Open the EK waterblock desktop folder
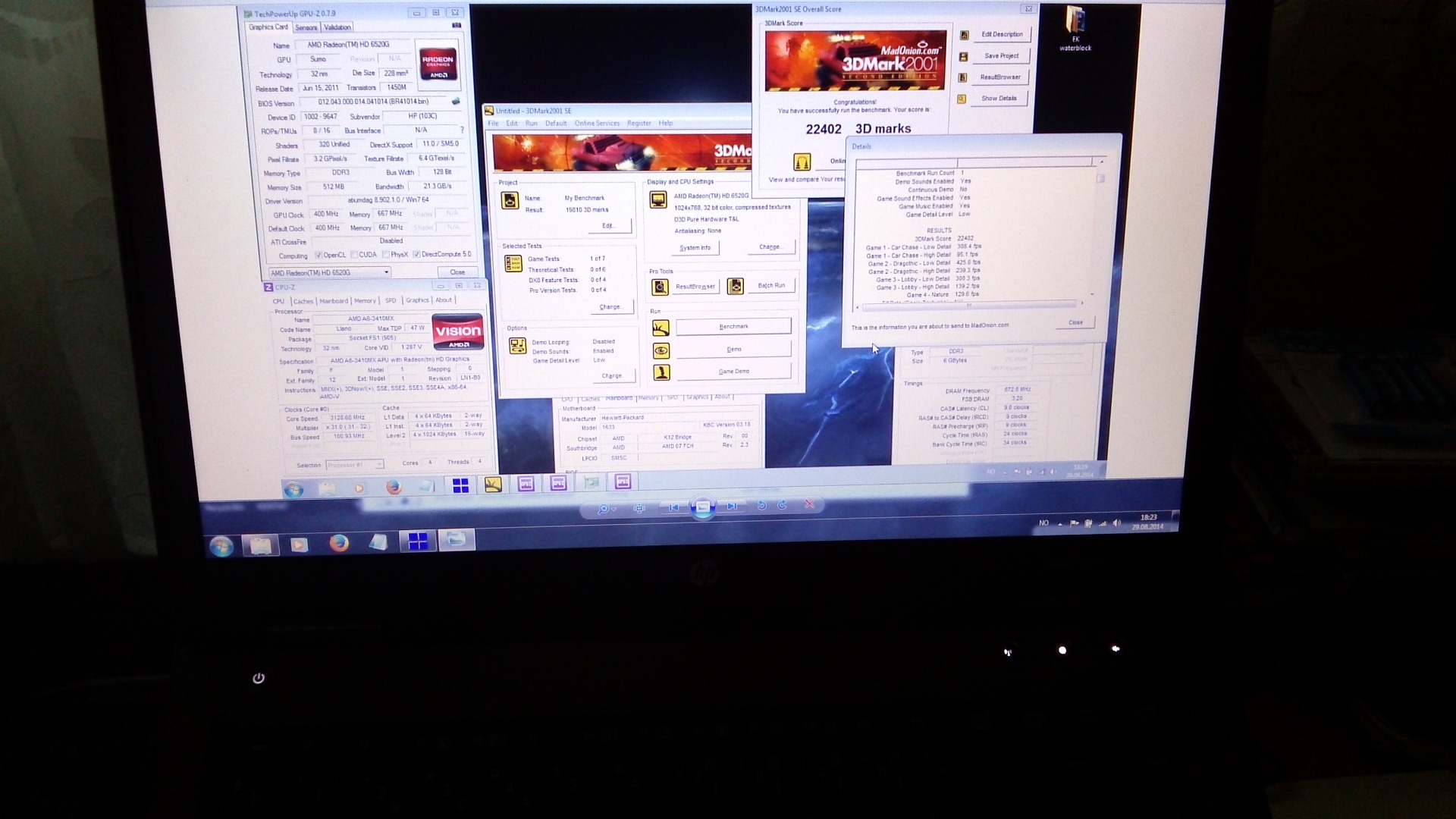The image size is (1456, 819). tap(1075, 29)
